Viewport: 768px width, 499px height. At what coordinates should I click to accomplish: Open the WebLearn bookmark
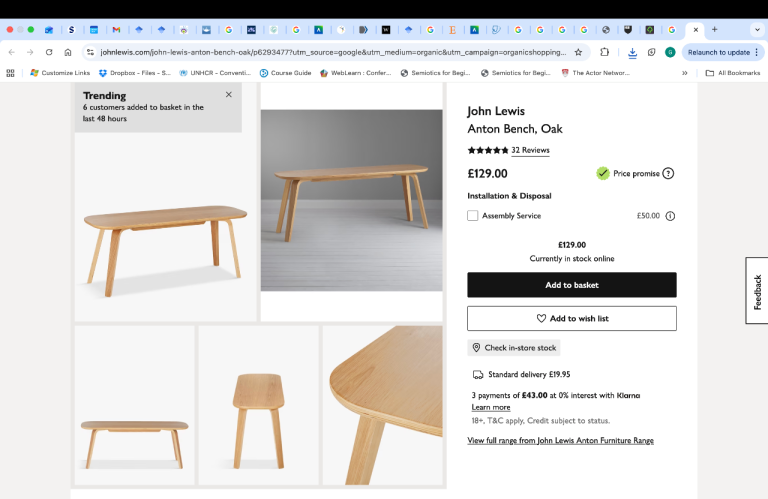(x=355, y=73)
